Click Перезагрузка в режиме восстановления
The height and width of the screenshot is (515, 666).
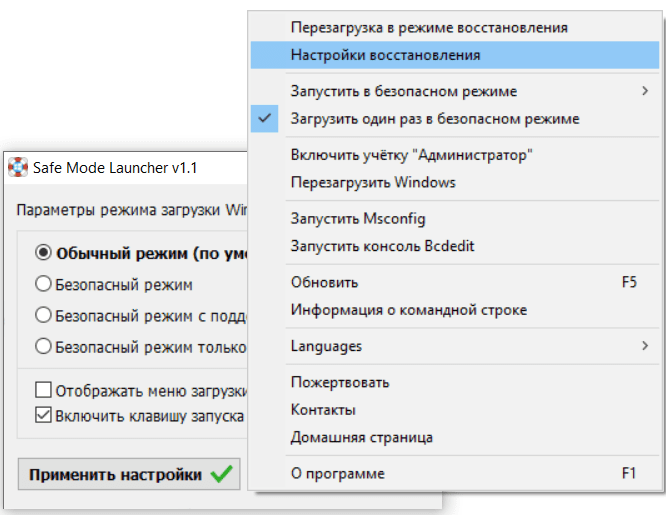tap(428, 27)
